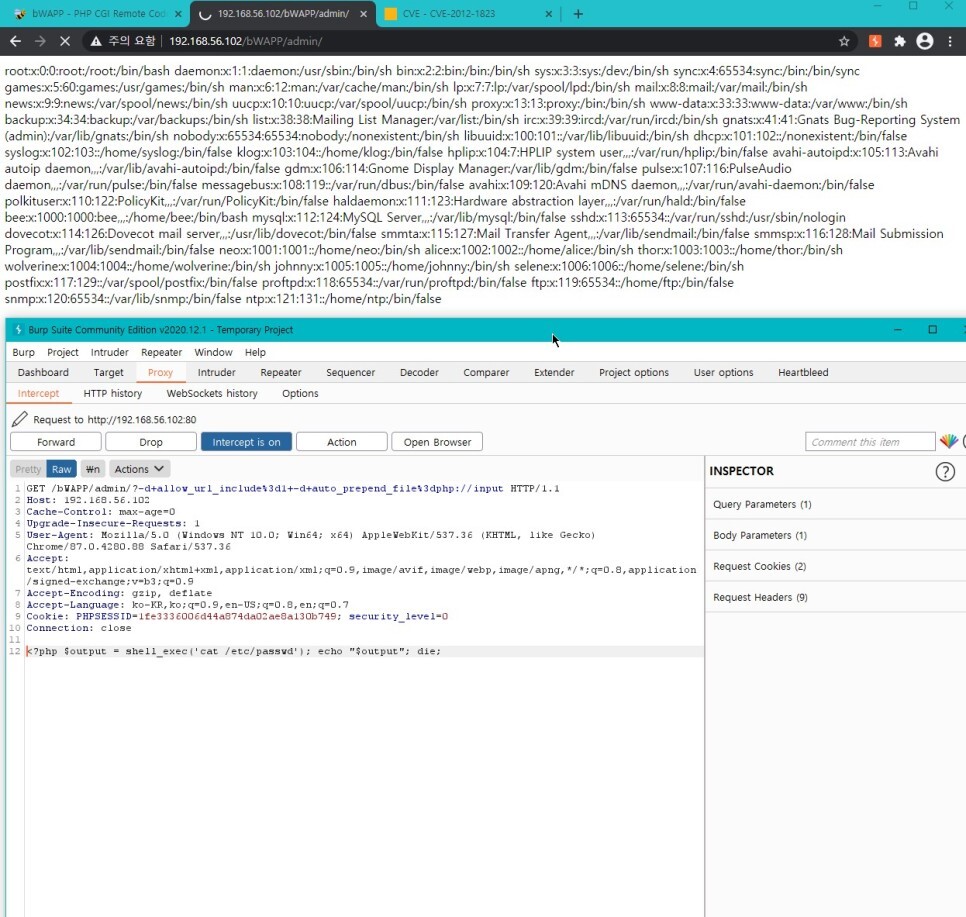Image resolution: width=966 pixels, height=917 pixels.
Task: Open the Burp browser extension icon
Action: pyautogui.click(x=875, y=41)
